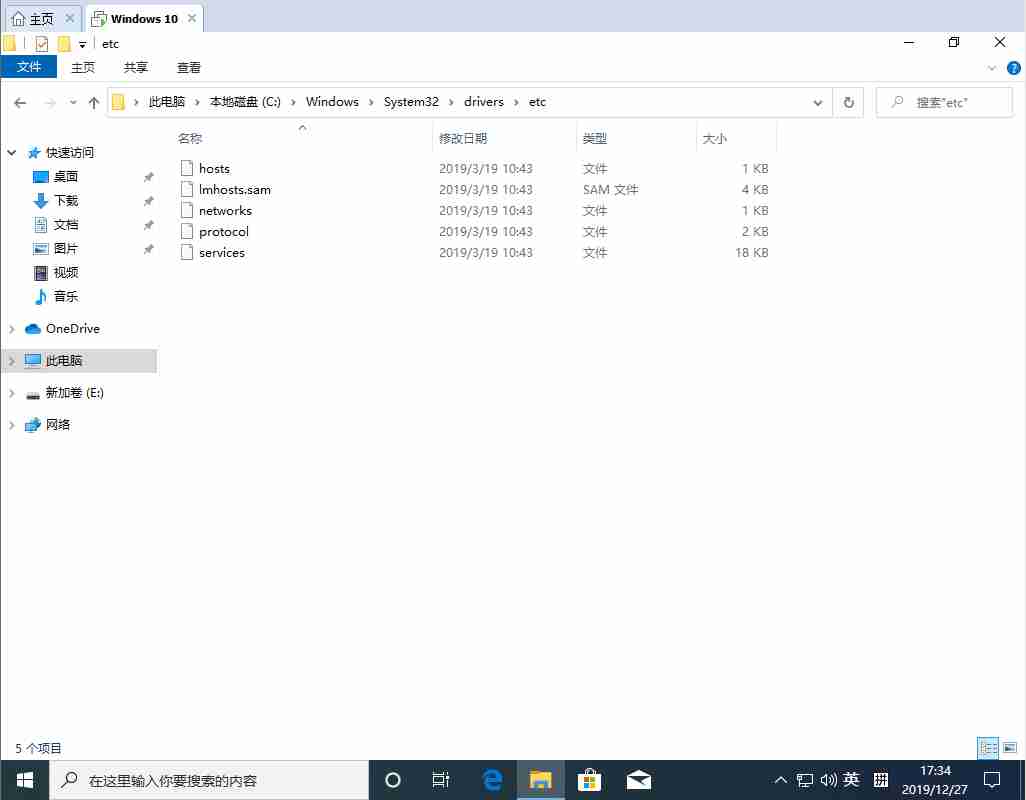Launch Microsoft Store from the taskbar

pyautogui.click(x=589, y=780)
